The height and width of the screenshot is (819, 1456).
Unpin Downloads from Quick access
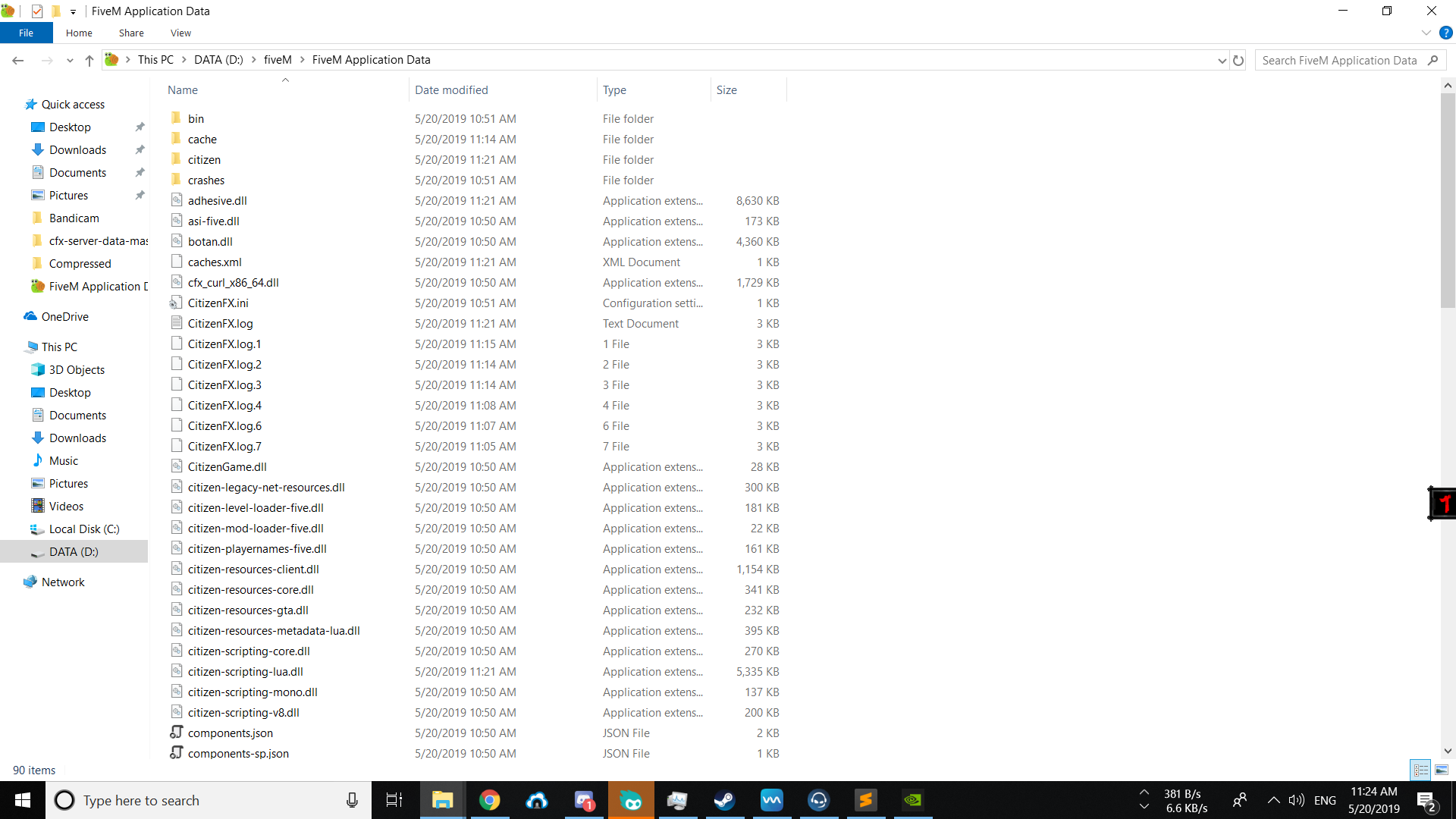click(140, 149)
